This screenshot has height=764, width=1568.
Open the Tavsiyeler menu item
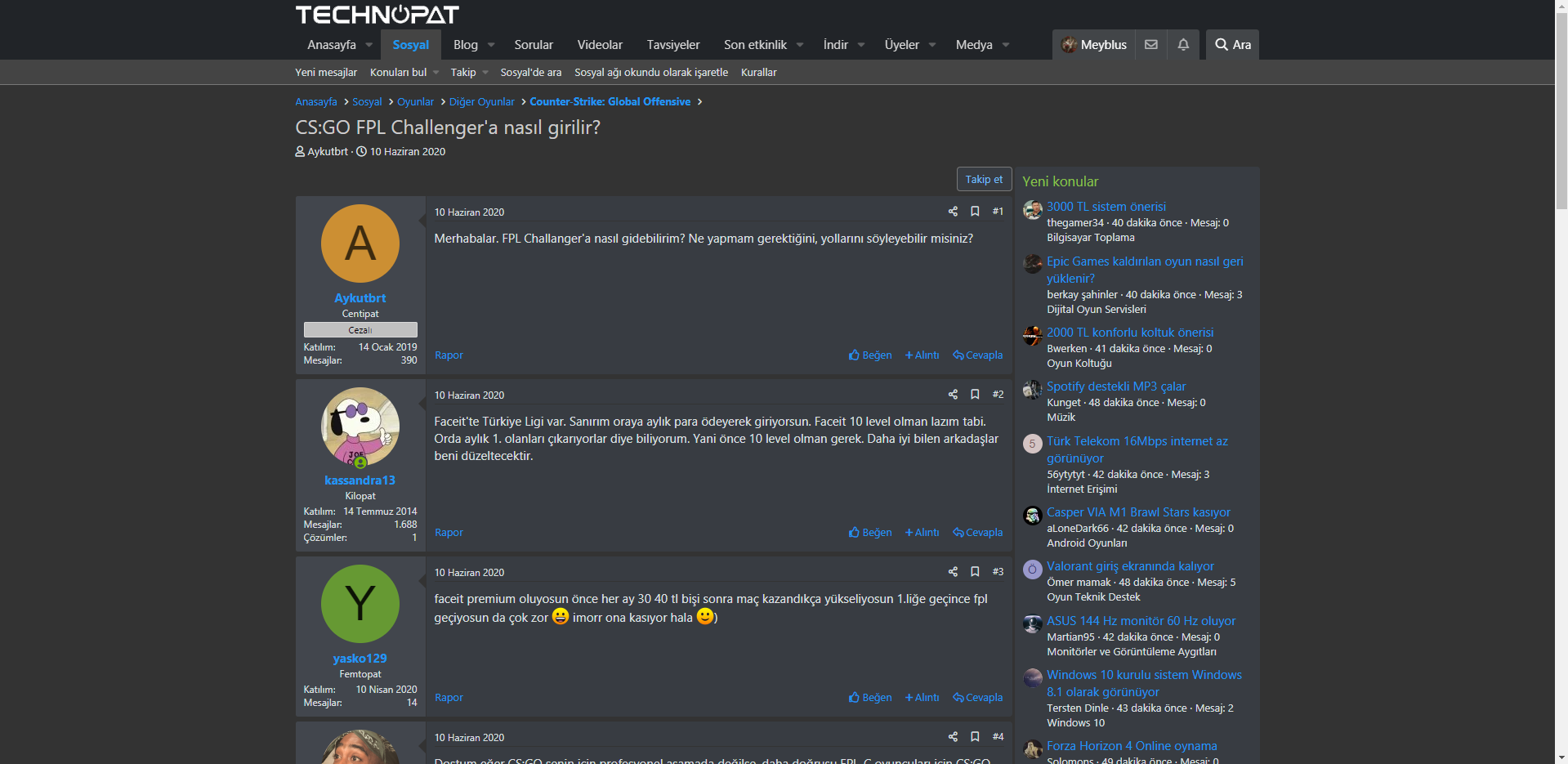673,45
